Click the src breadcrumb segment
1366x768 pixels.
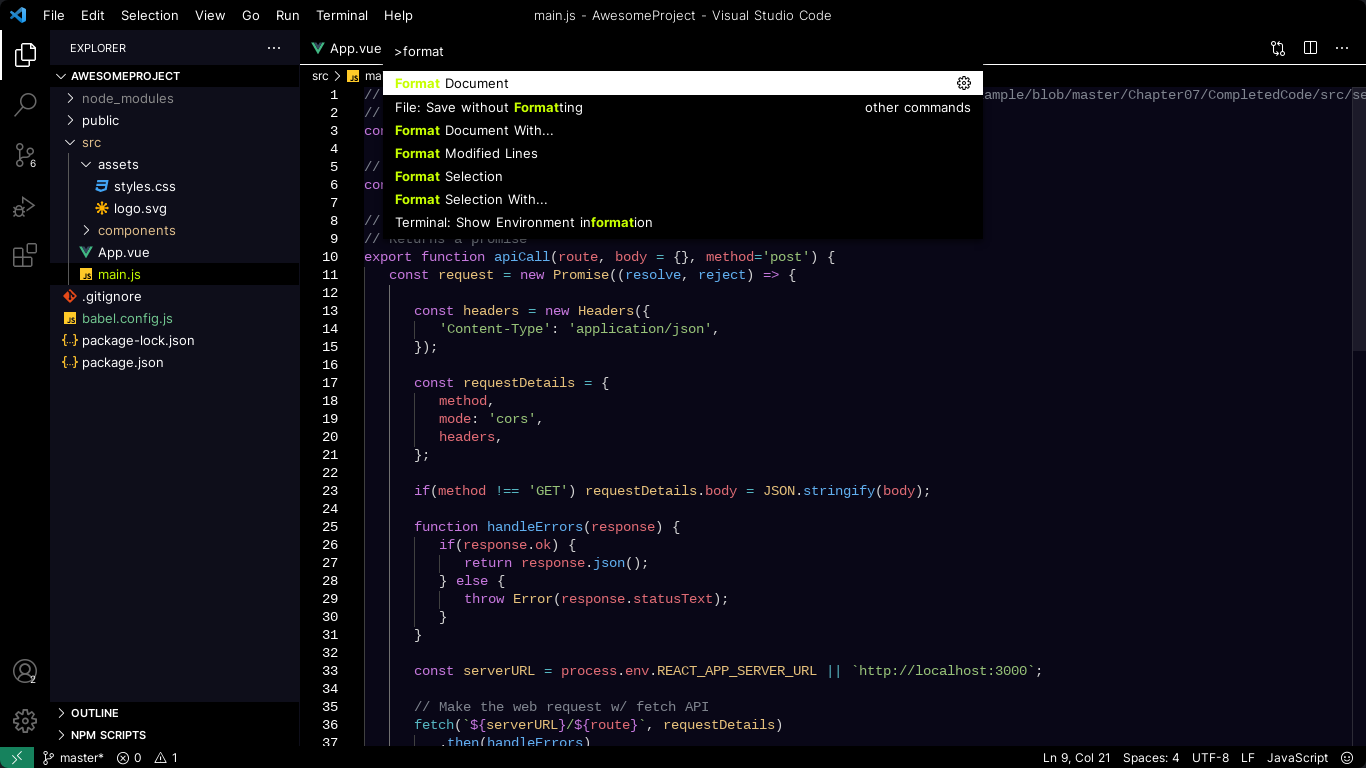320,76
